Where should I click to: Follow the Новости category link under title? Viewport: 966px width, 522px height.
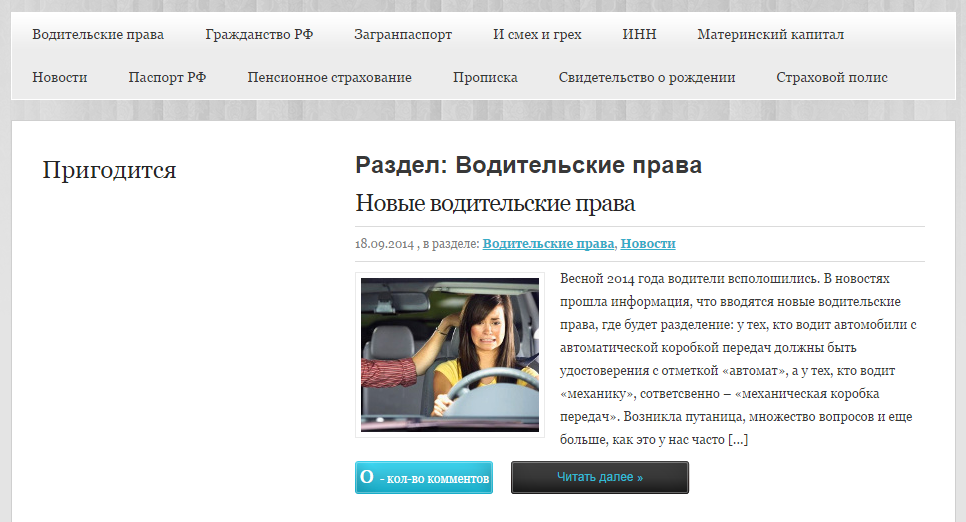(648, 243)
